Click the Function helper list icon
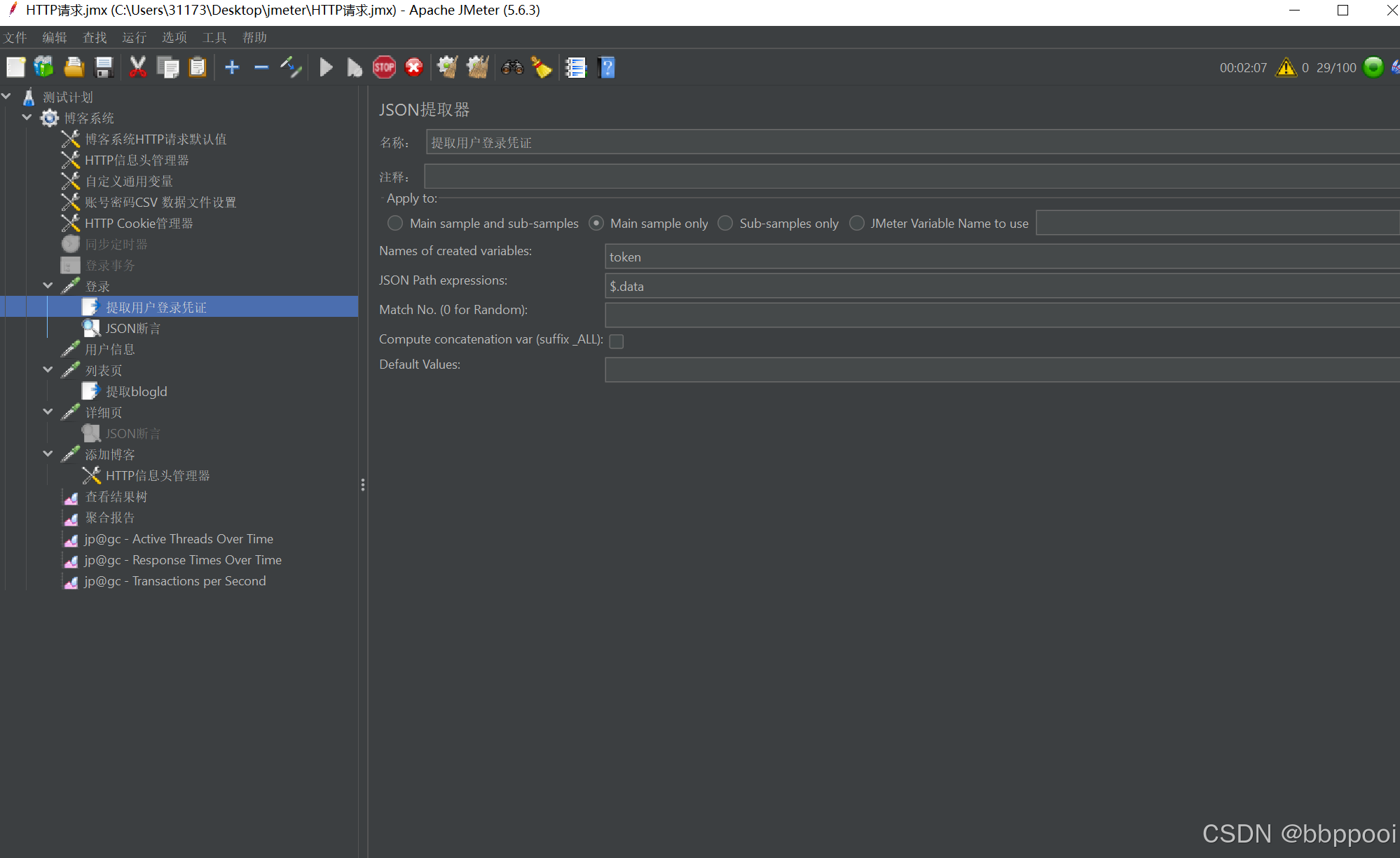 [575, 67]
